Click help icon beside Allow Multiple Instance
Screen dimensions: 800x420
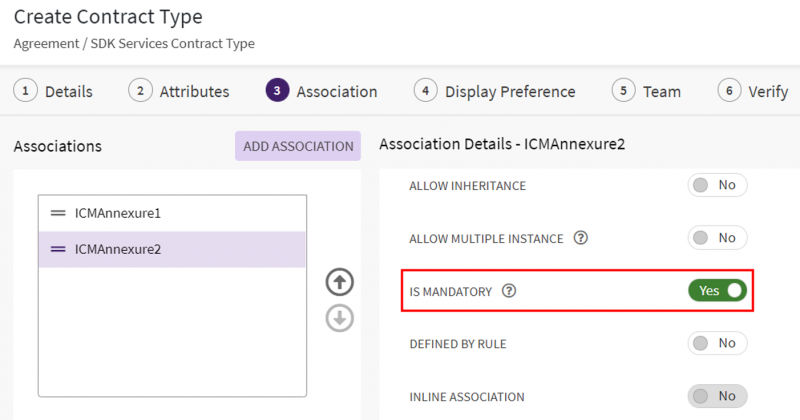point(580,238)
